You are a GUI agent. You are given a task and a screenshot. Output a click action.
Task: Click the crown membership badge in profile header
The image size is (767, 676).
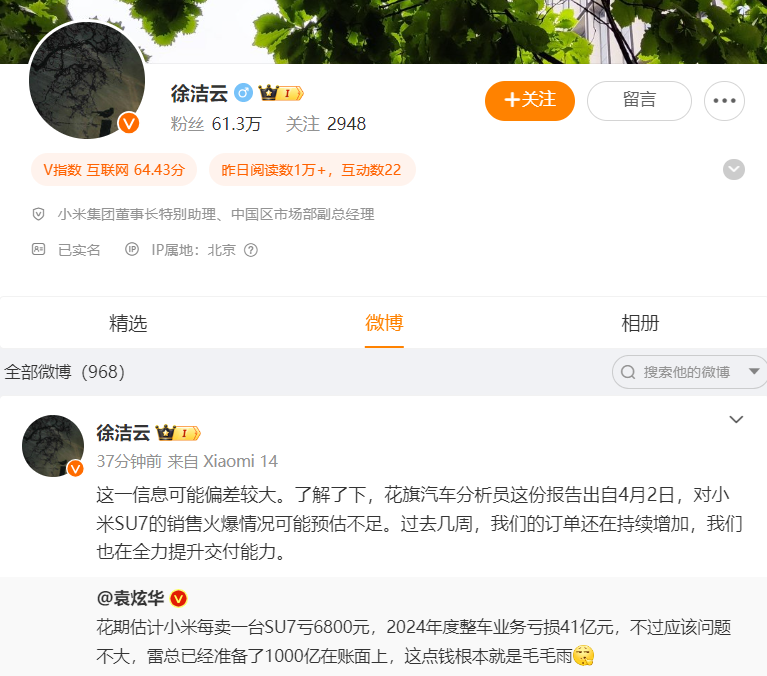[281, 92]
